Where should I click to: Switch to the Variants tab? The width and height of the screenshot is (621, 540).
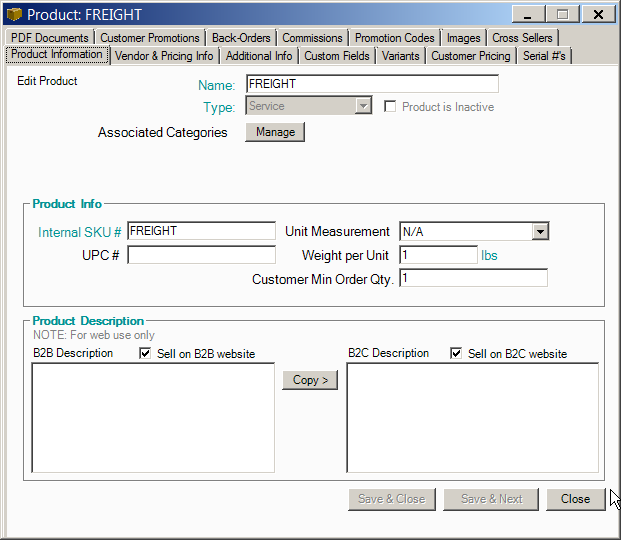[x=402, y=56]
